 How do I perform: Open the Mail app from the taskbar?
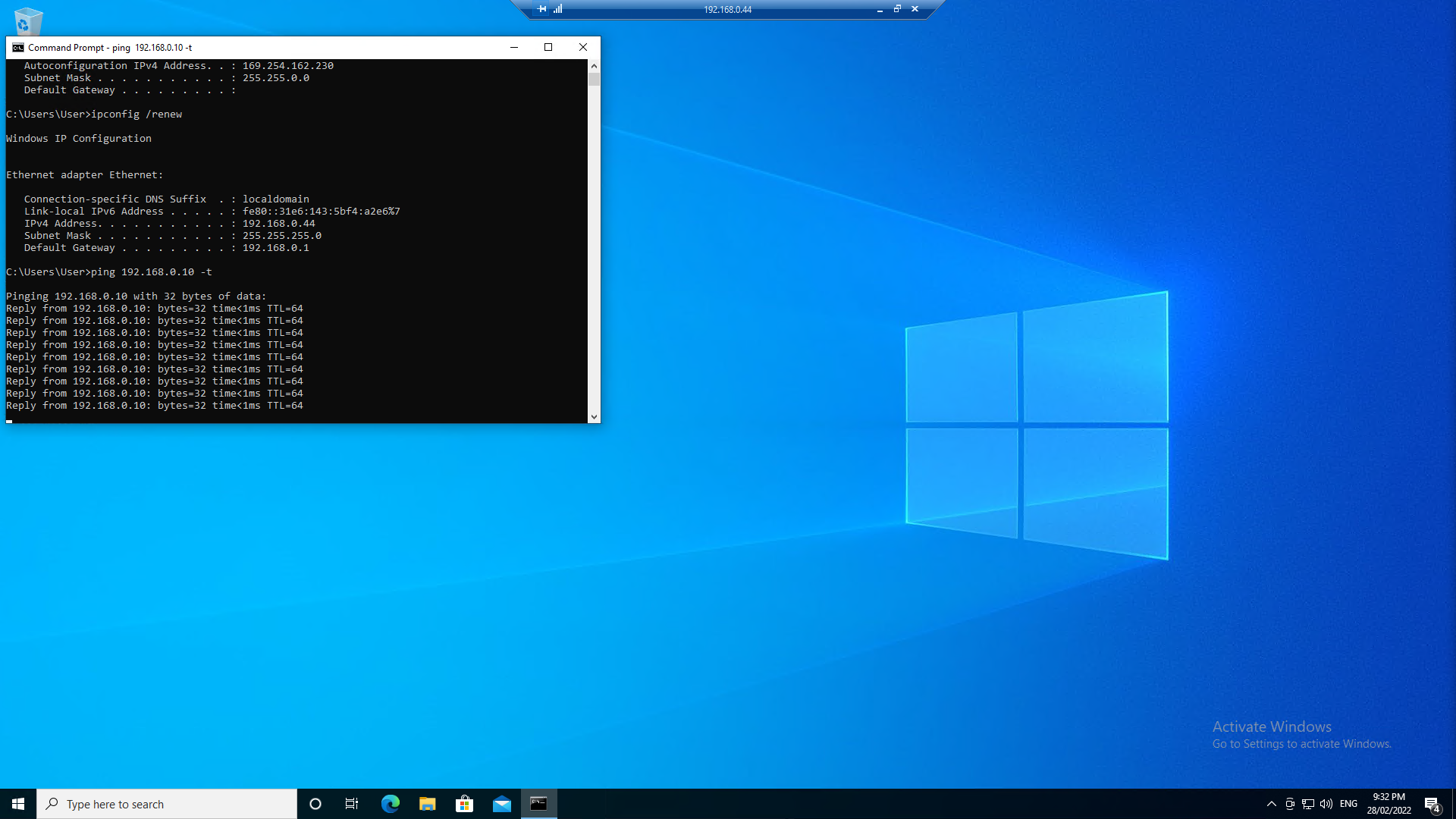click(x=501, y=804)
